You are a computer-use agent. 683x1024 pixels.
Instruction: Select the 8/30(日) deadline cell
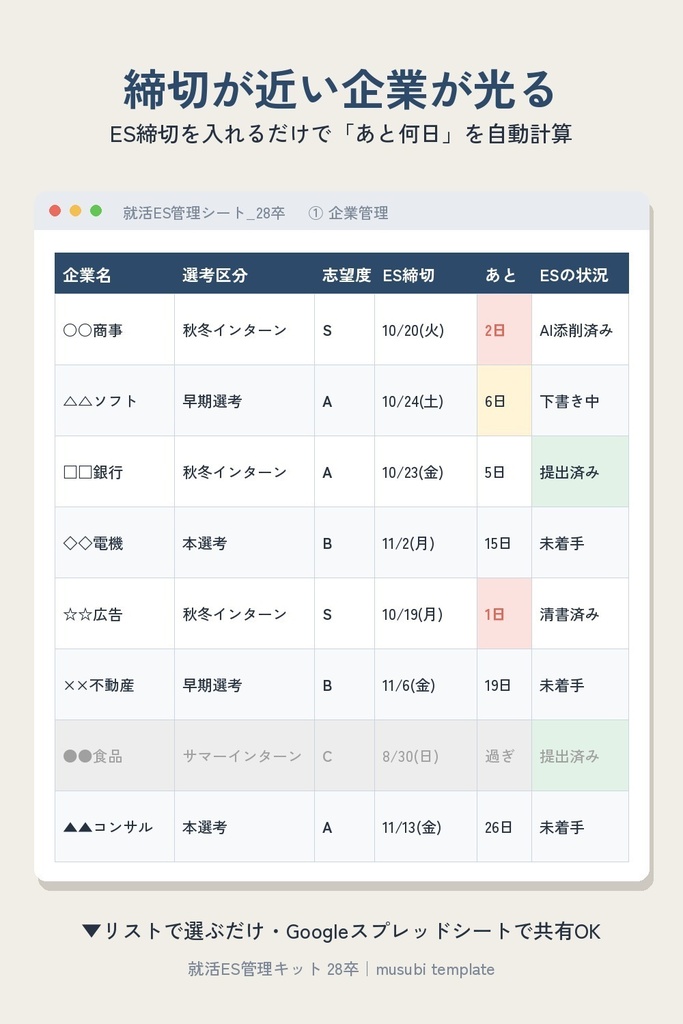pyautogui.click(x=426, y=756)
